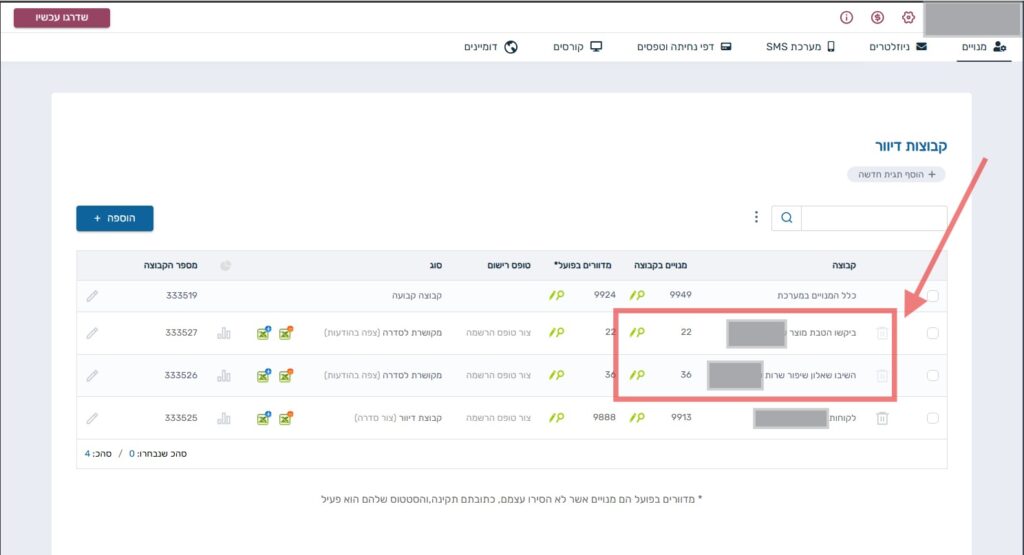
Task: Select checkbox for כלל המנויים במערכת row
Action: tap(932, 296)
